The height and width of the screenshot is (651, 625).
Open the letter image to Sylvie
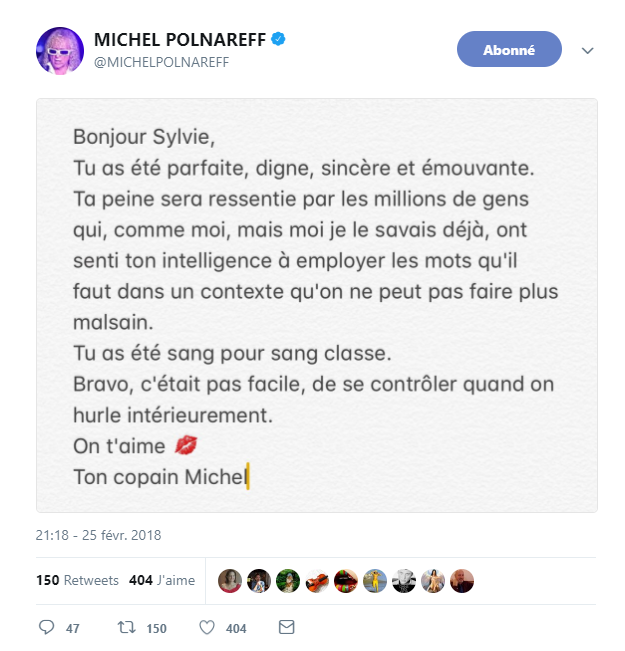click(x=316, y=305)
